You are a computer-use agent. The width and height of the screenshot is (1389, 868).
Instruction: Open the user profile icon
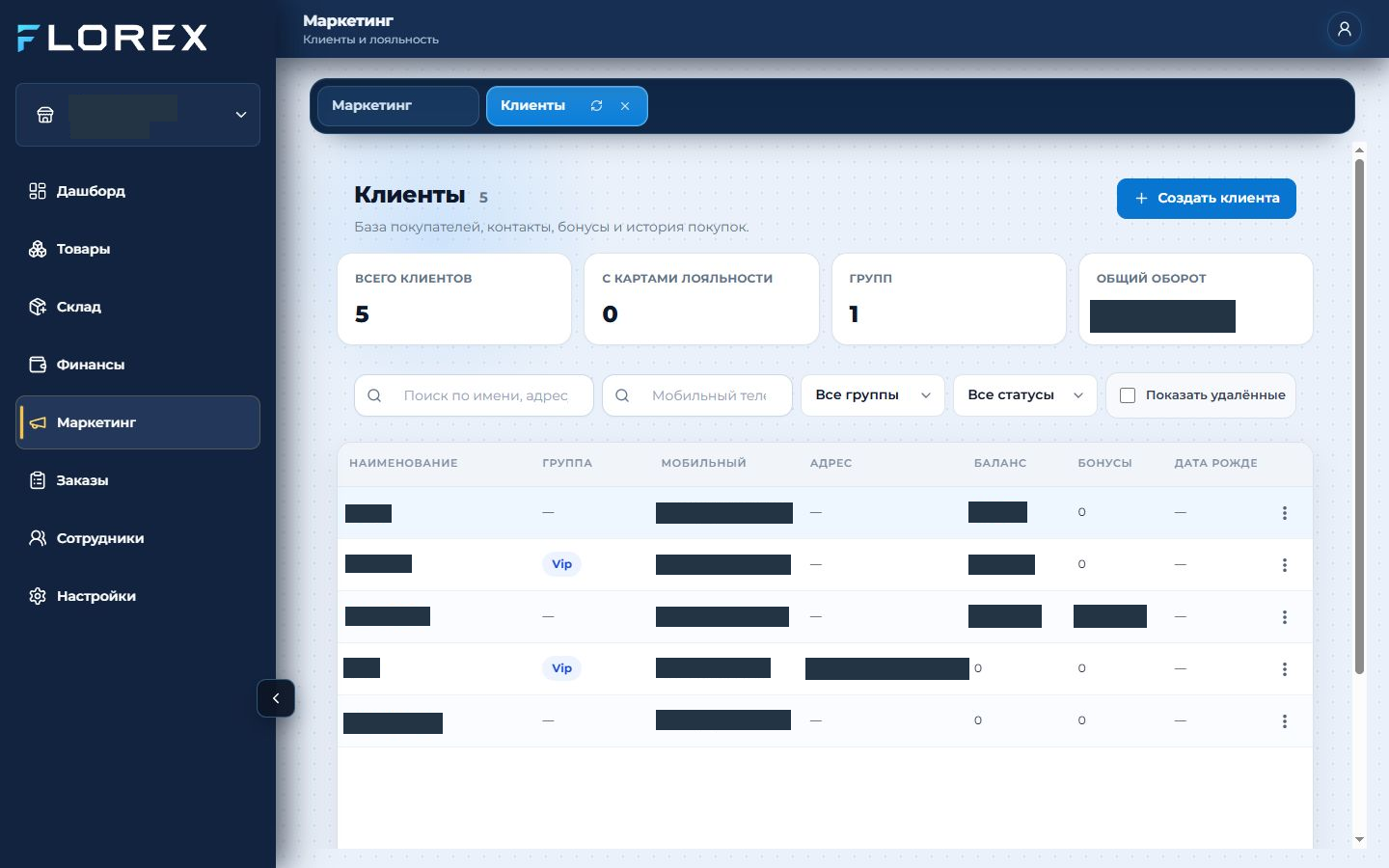tap(1344, 29)
